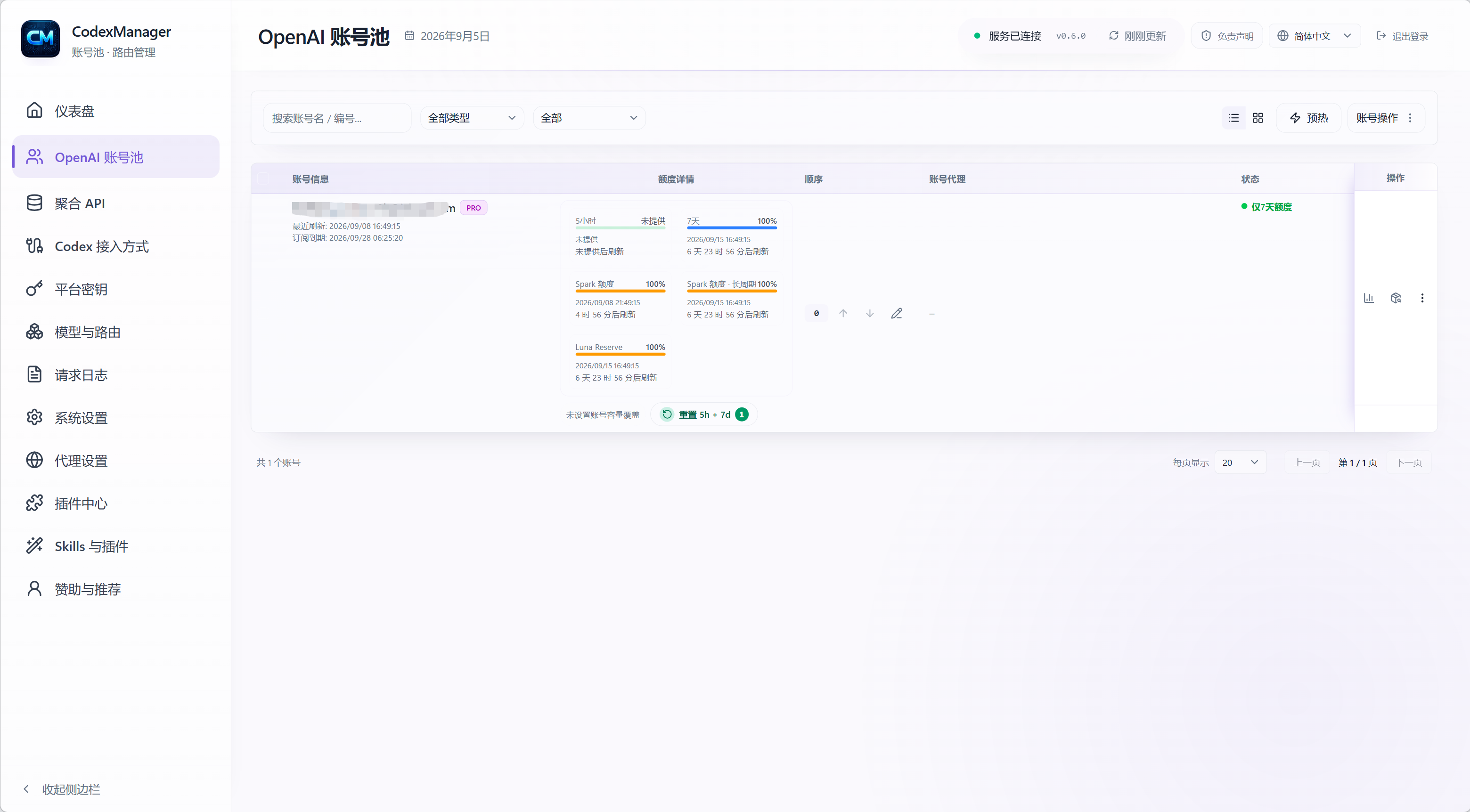Open 模型与路由 settings
The height and width of the screenshot is (812, 1470).
116,332
